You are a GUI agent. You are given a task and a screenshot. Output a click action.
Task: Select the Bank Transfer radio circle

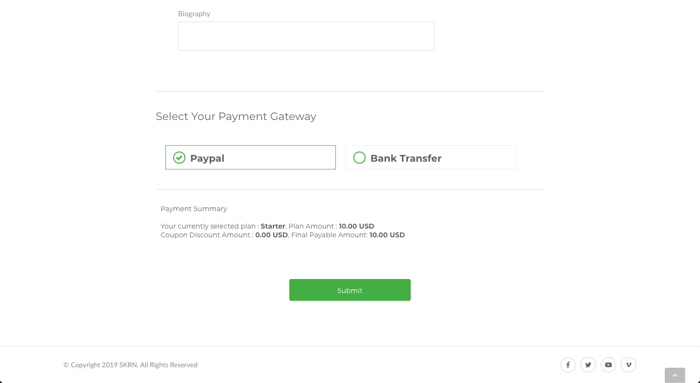pos(359,158)
